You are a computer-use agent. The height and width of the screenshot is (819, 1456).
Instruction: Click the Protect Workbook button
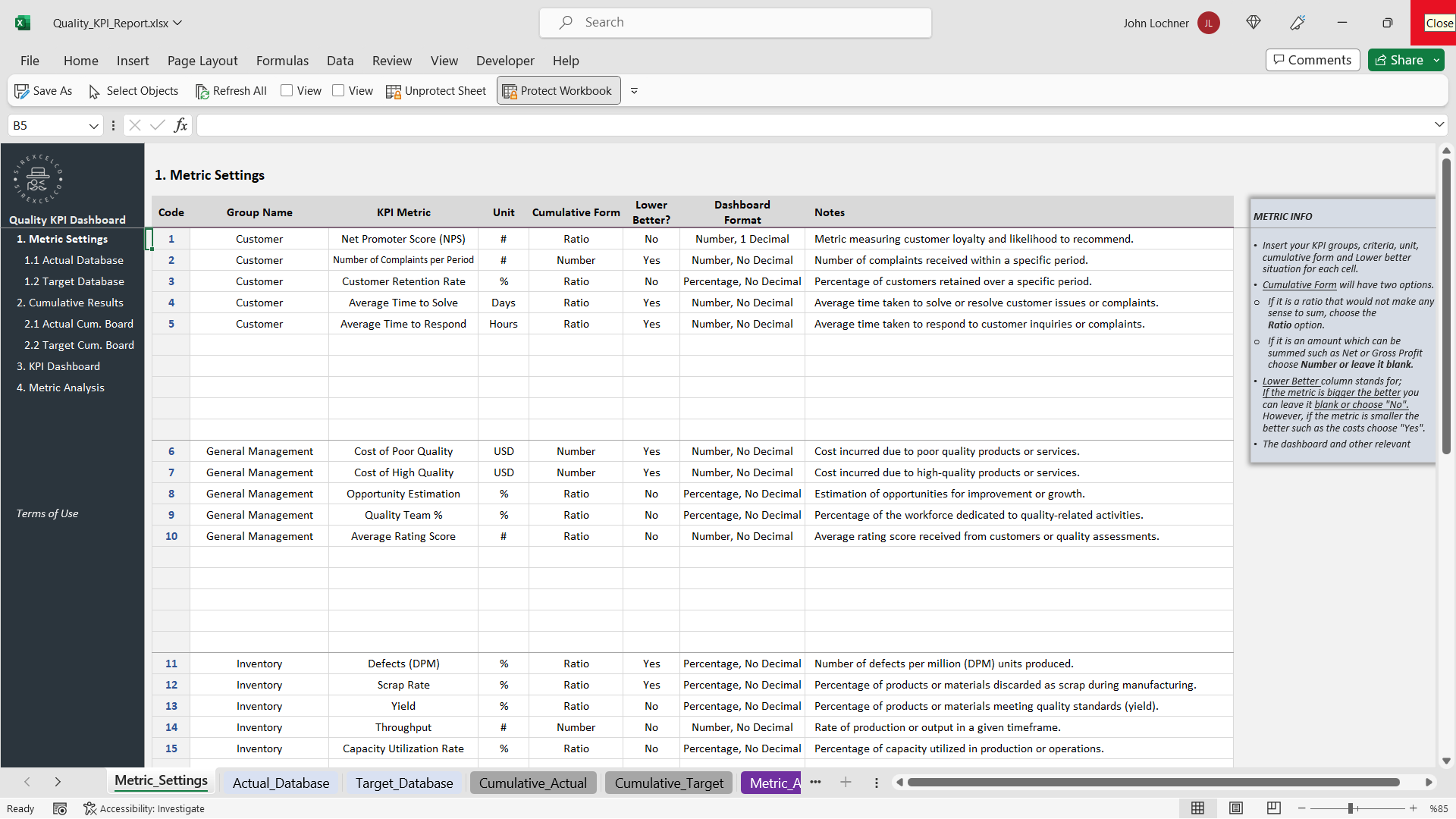tap(558, 91)
